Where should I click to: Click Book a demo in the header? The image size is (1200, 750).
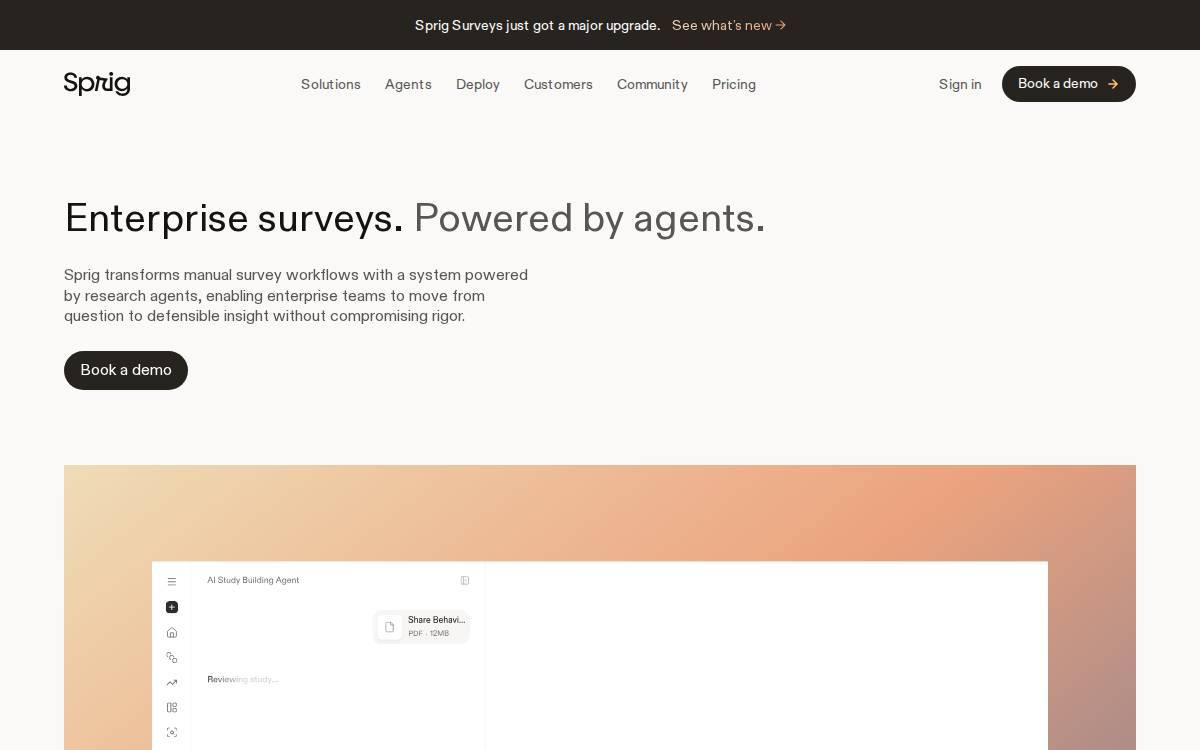(x=1069, y=84)
